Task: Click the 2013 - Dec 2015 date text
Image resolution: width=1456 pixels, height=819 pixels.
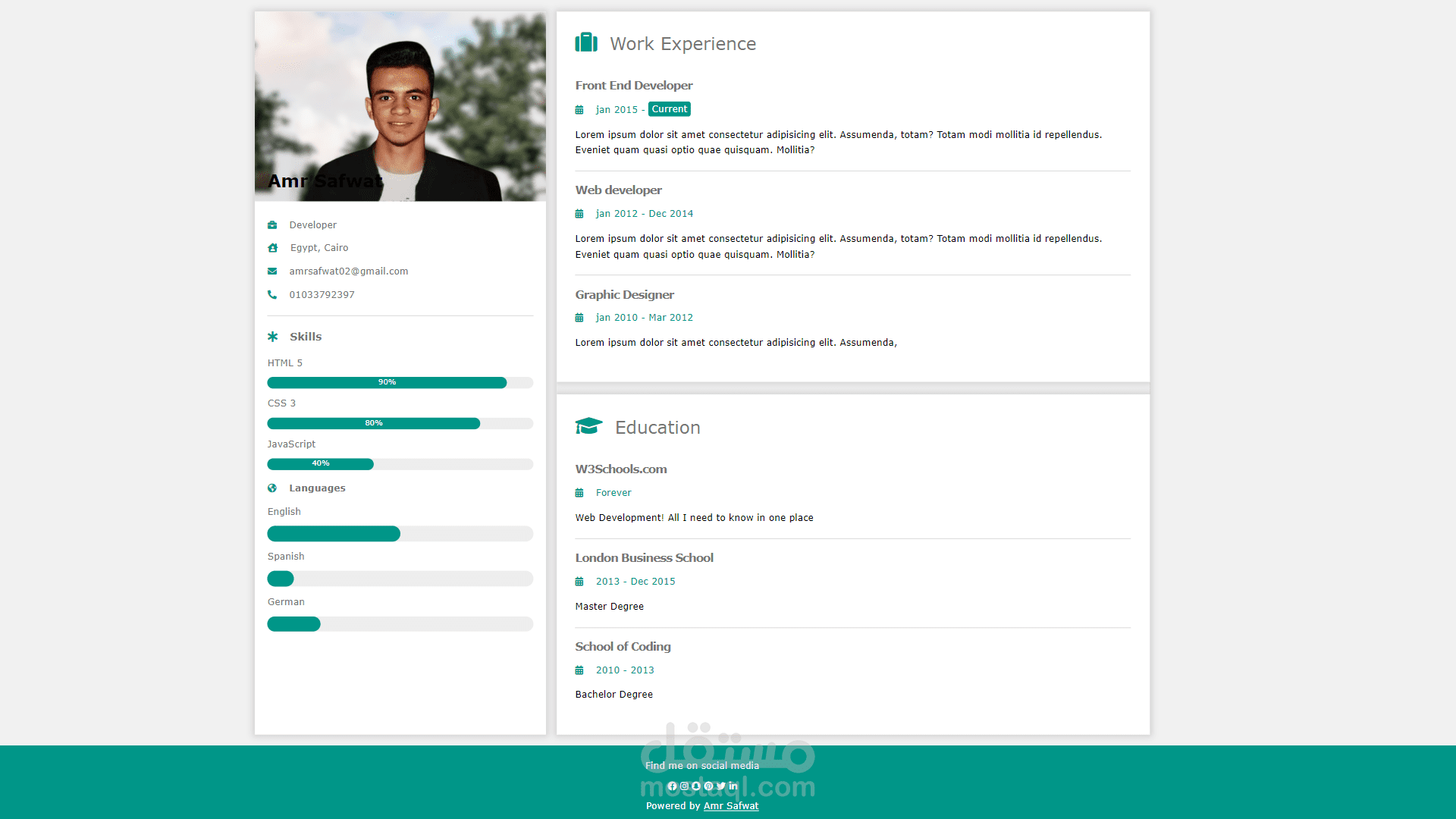Action: pos(635,582)
